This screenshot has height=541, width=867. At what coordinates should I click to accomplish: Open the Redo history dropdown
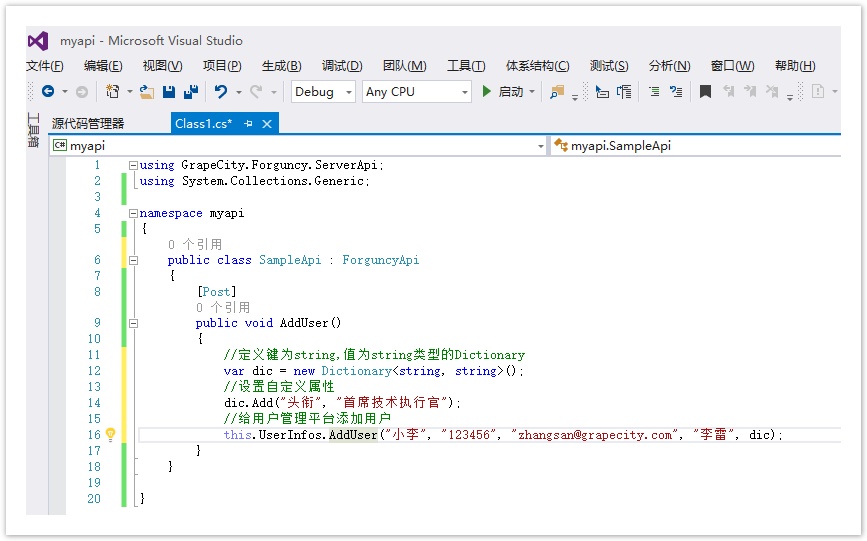[274, 92]
